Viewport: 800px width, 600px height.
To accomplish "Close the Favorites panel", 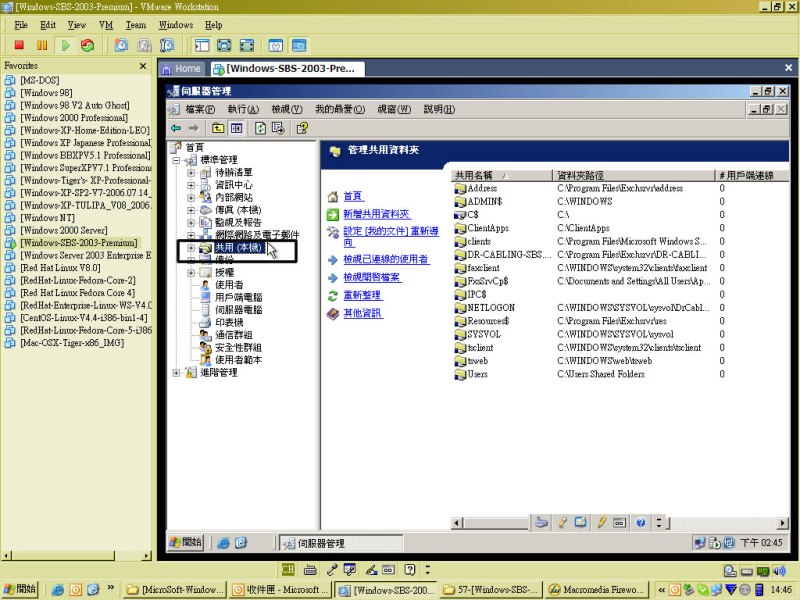I will click(x=143, y=66).
